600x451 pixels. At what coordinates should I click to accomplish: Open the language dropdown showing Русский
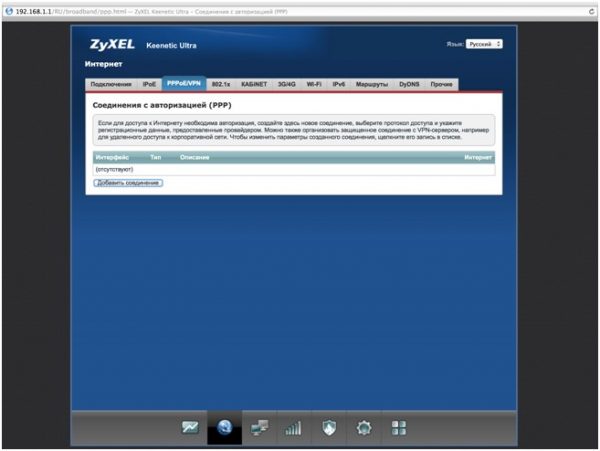click(484, 44)
